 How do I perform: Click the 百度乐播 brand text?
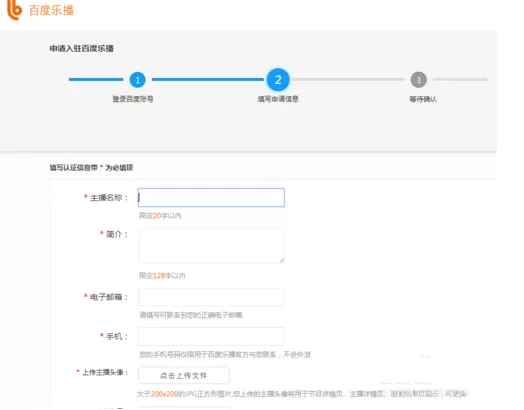(51, 10)
